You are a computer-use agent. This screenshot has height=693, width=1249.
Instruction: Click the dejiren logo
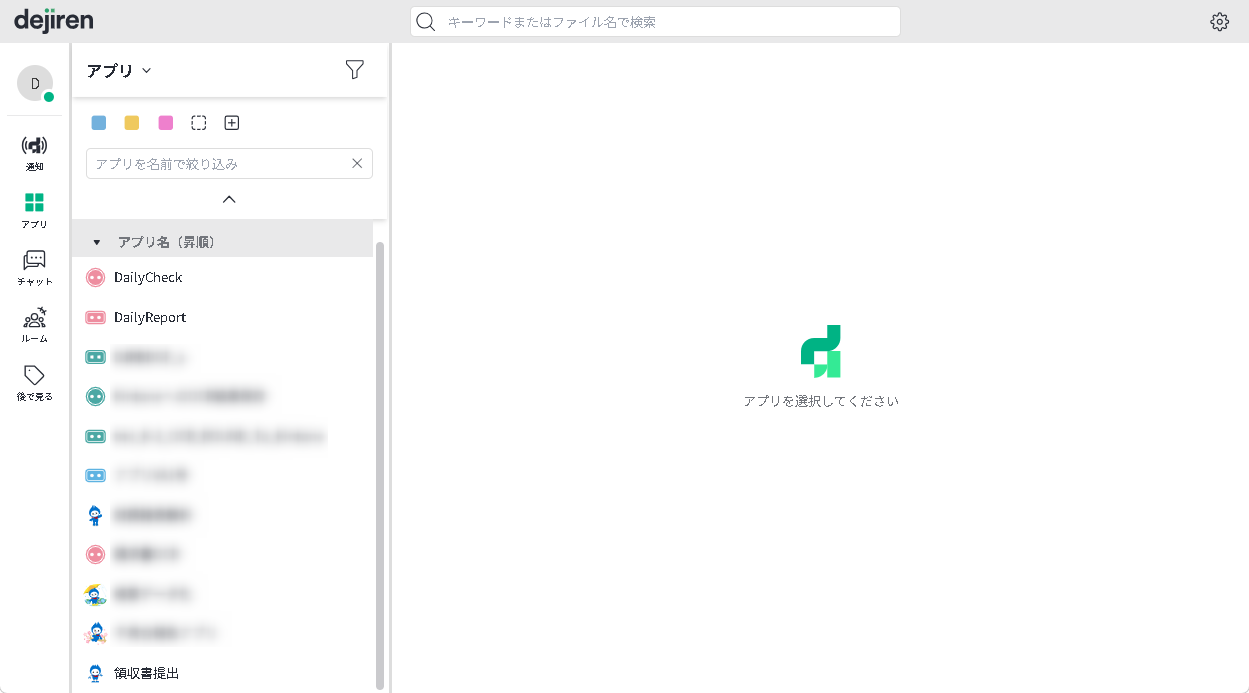click(x=53, y=20)
